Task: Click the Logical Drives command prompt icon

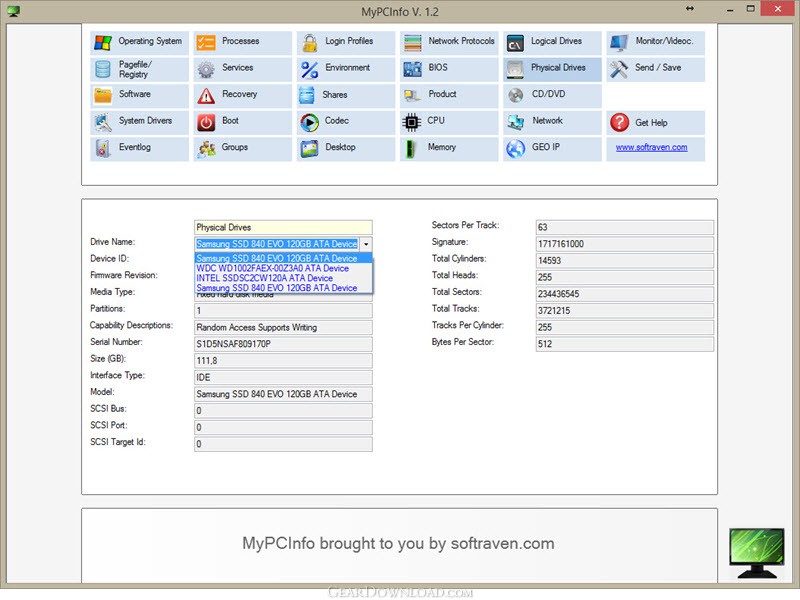Action: [515, 44]
